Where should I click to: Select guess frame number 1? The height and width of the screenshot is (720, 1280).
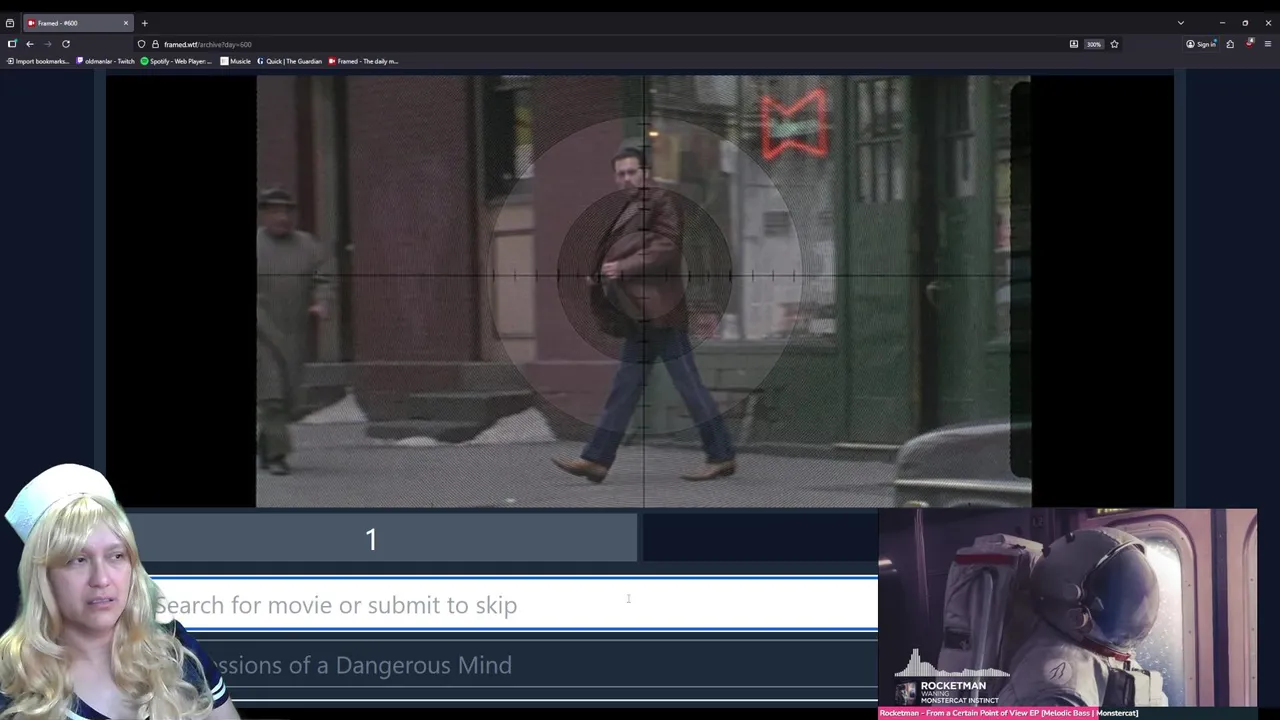(x=371, y=538)
